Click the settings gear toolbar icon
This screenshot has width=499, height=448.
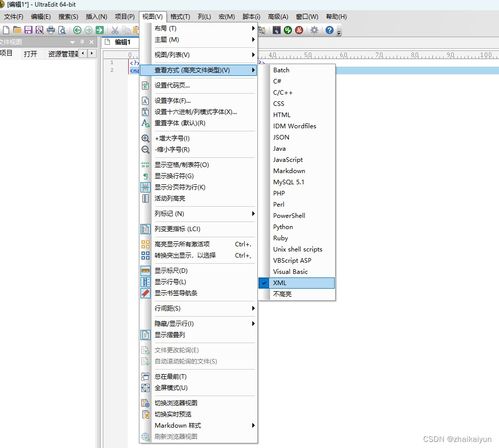(x=314, y=30)
